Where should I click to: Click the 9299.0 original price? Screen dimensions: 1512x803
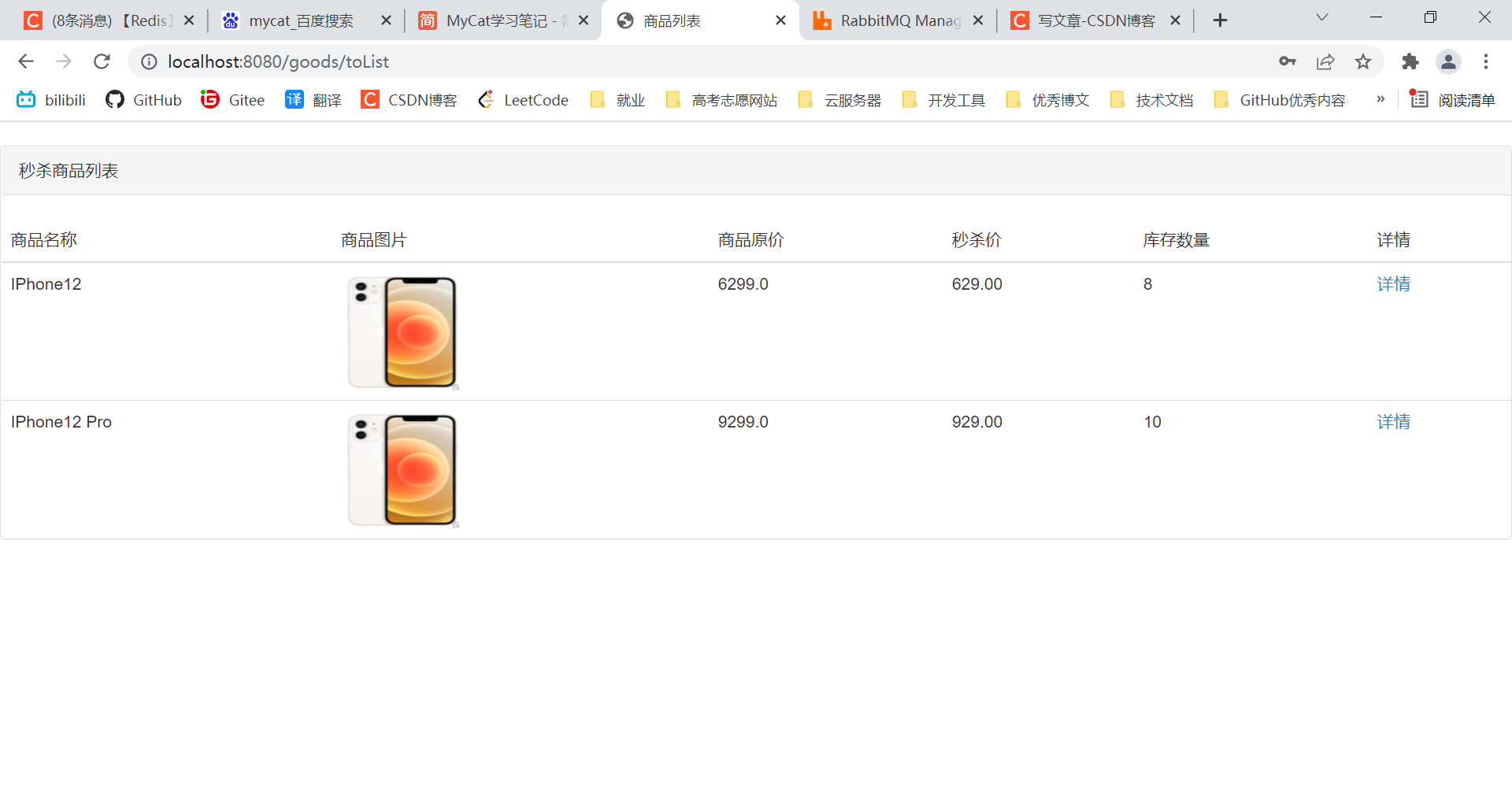pos(743,422)
